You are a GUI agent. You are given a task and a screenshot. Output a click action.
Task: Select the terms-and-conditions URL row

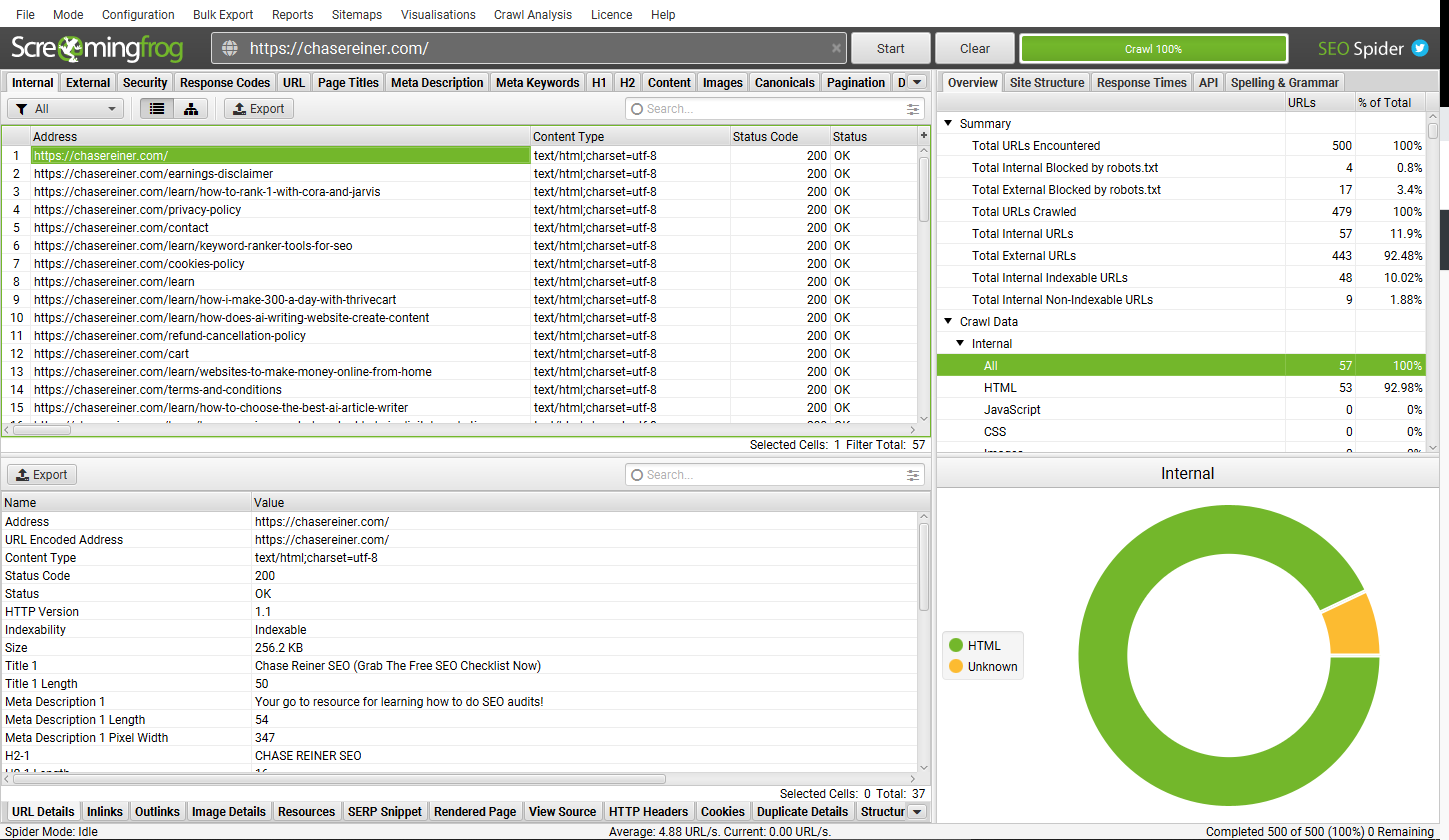pyautogui.click(x=466, y=390)
